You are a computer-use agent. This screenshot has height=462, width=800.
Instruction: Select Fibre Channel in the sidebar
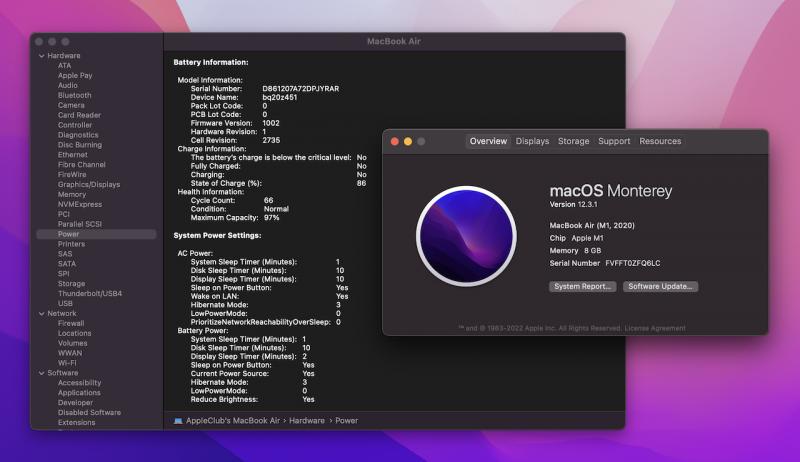(x=82, y=165)
